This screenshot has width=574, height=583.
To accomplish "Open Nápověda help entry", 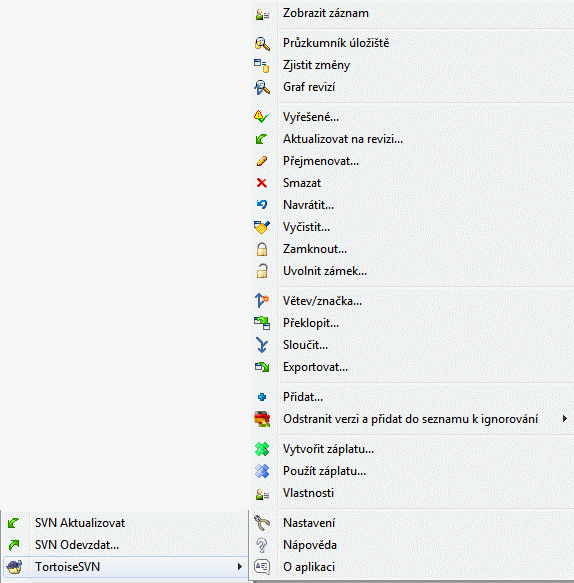I will 413,545.
